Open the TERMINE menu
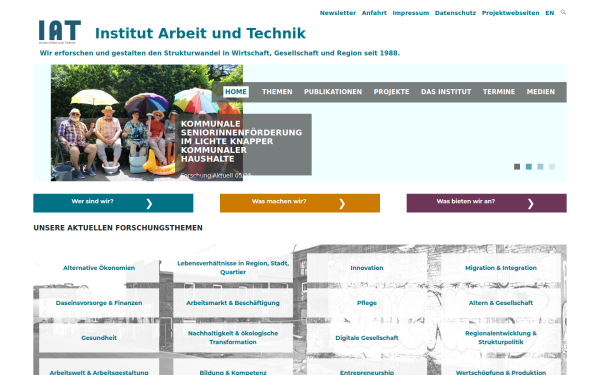 pos(499,92)
